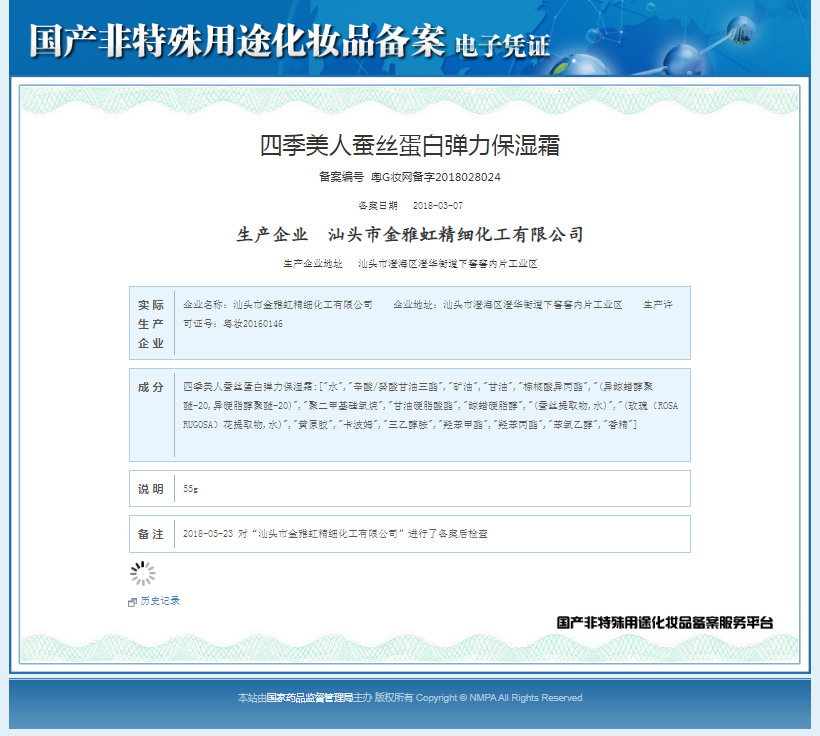Click the 实际生产企业 row label
Image resolution: width=820 pixels, height=736 pixels.
coord(151,324)
